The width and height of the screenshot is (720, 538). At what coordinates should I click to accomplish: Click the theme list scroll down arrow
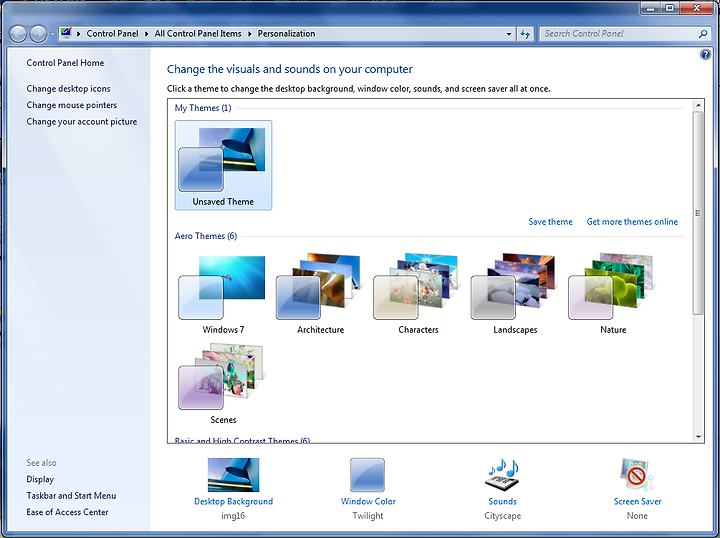[698, 437]
